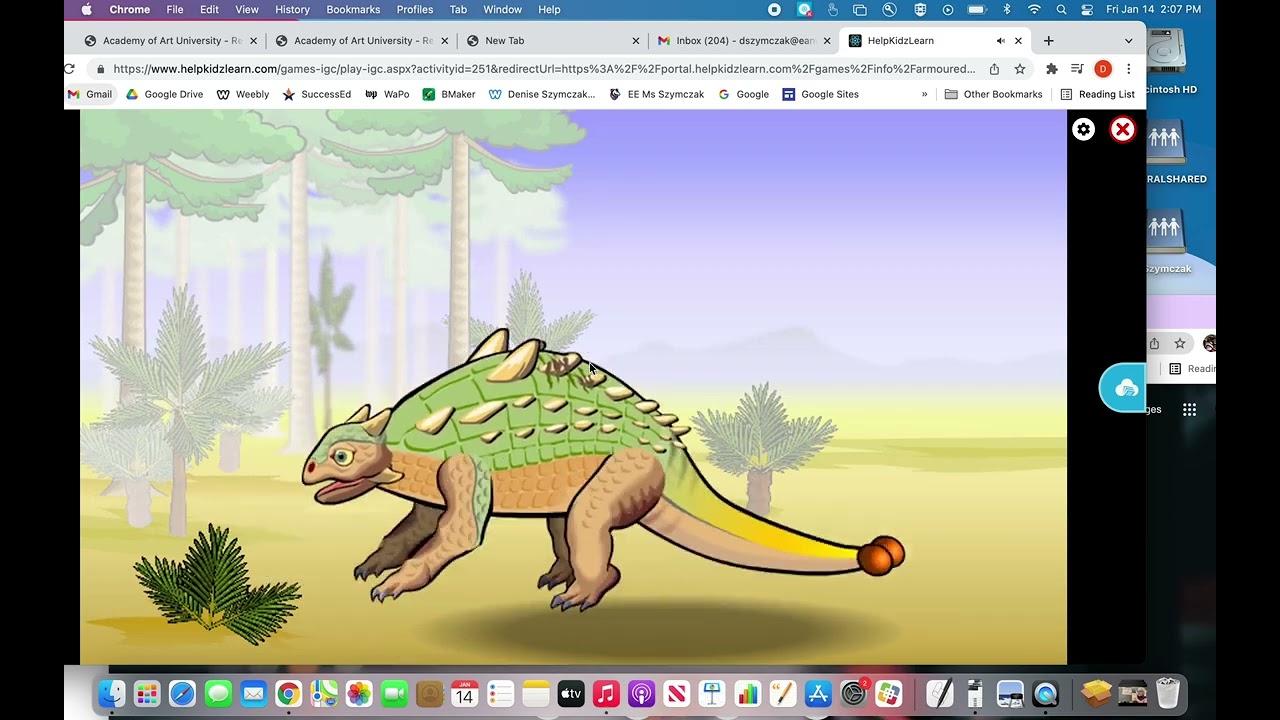Click the dinosaur's orange tail club
1280x720 pixels.
click(x=881, y=555)
